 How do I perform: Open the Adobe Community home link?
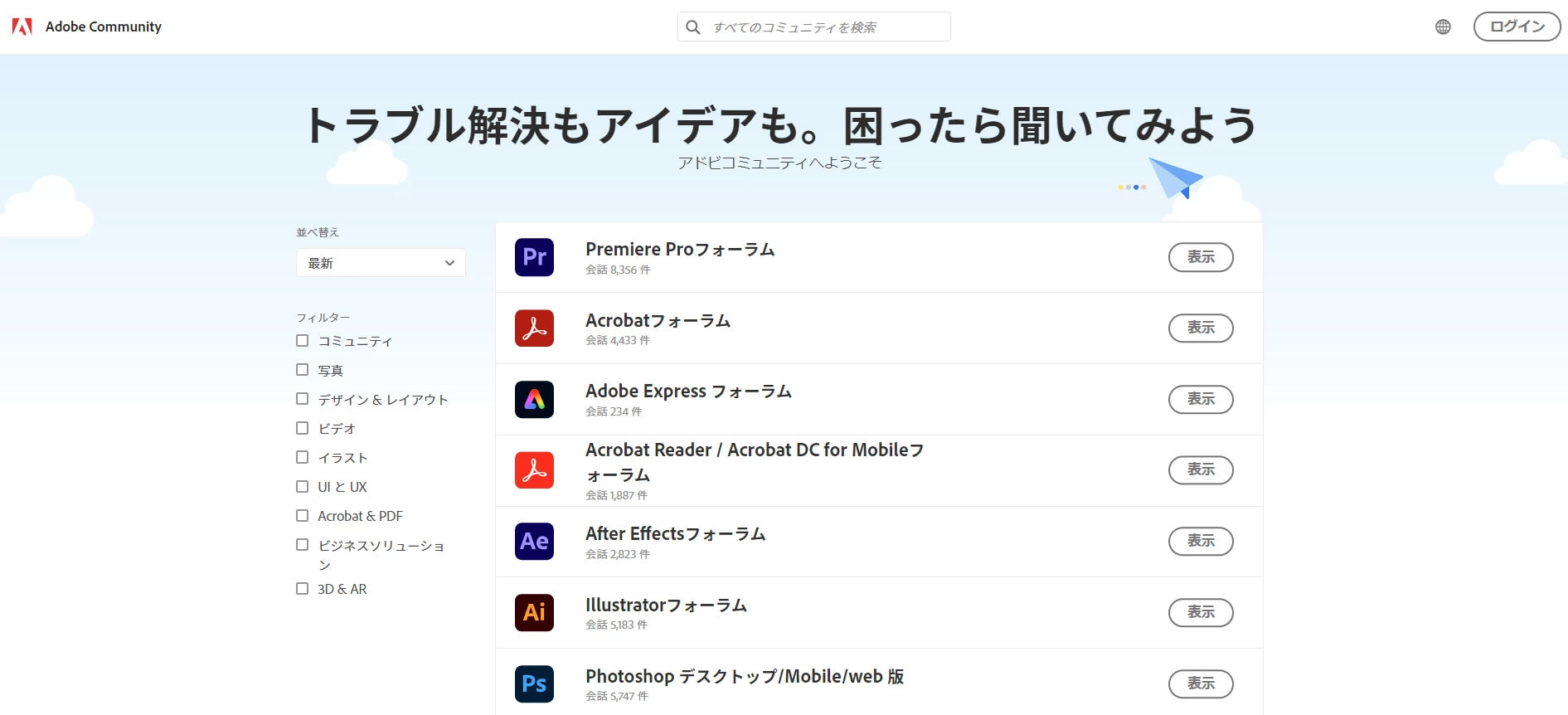click(x=104, y=27)
